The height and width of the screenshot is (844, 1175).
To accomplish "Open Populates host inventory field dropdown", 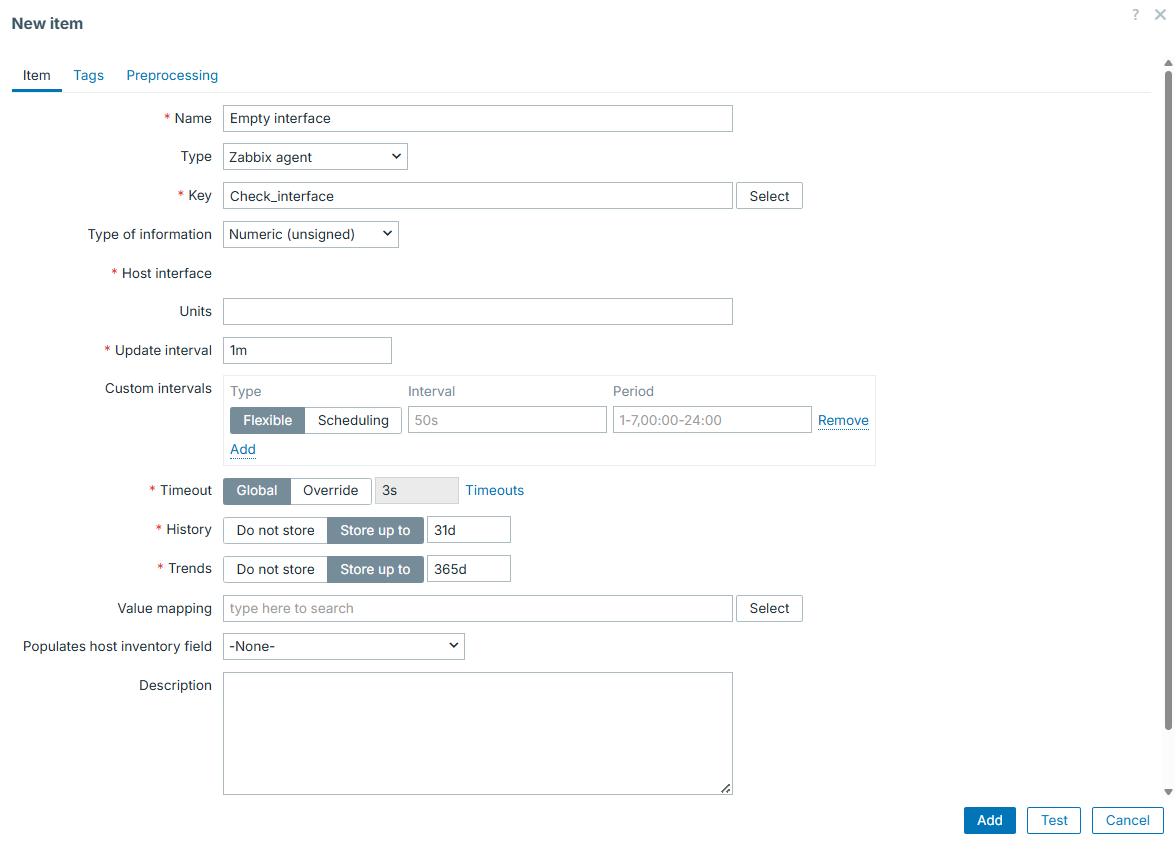I will tap(343, 646).
